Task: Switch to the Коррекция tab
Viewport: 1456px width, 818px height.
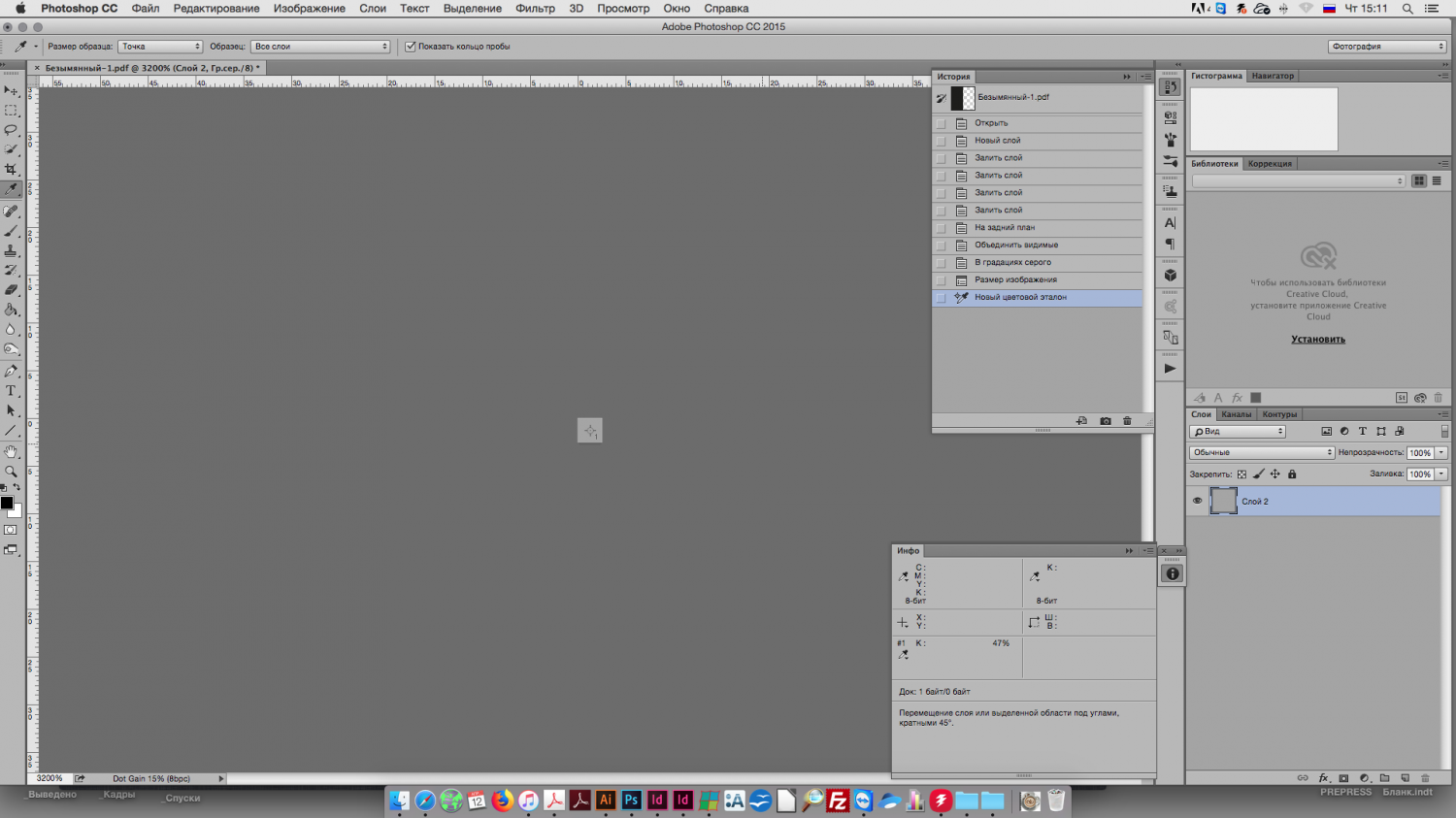Action: pos(1270,164)
